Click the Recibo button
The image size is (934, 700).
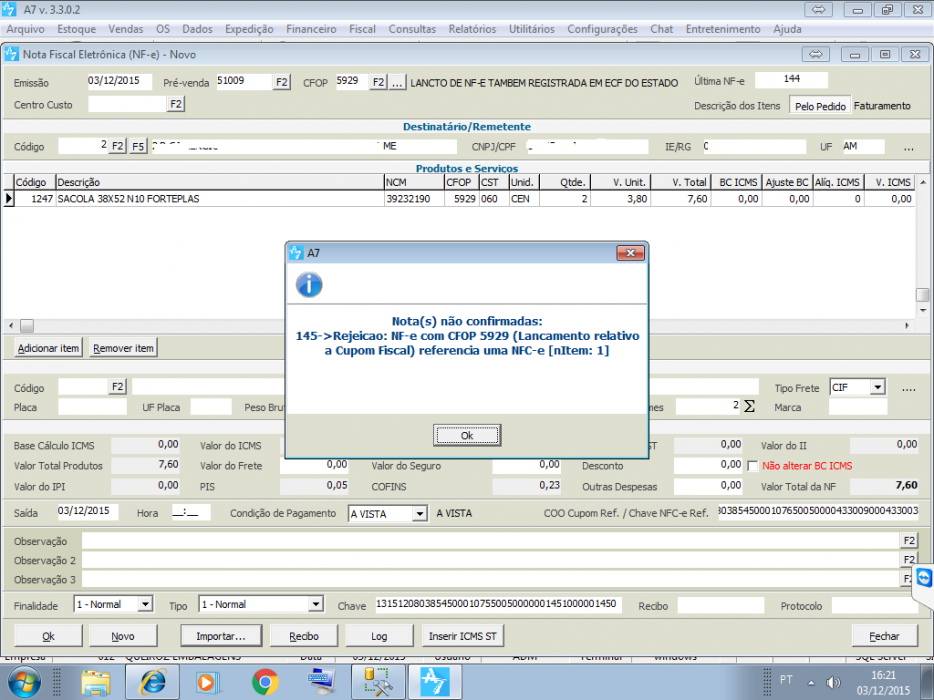point(304,636)
